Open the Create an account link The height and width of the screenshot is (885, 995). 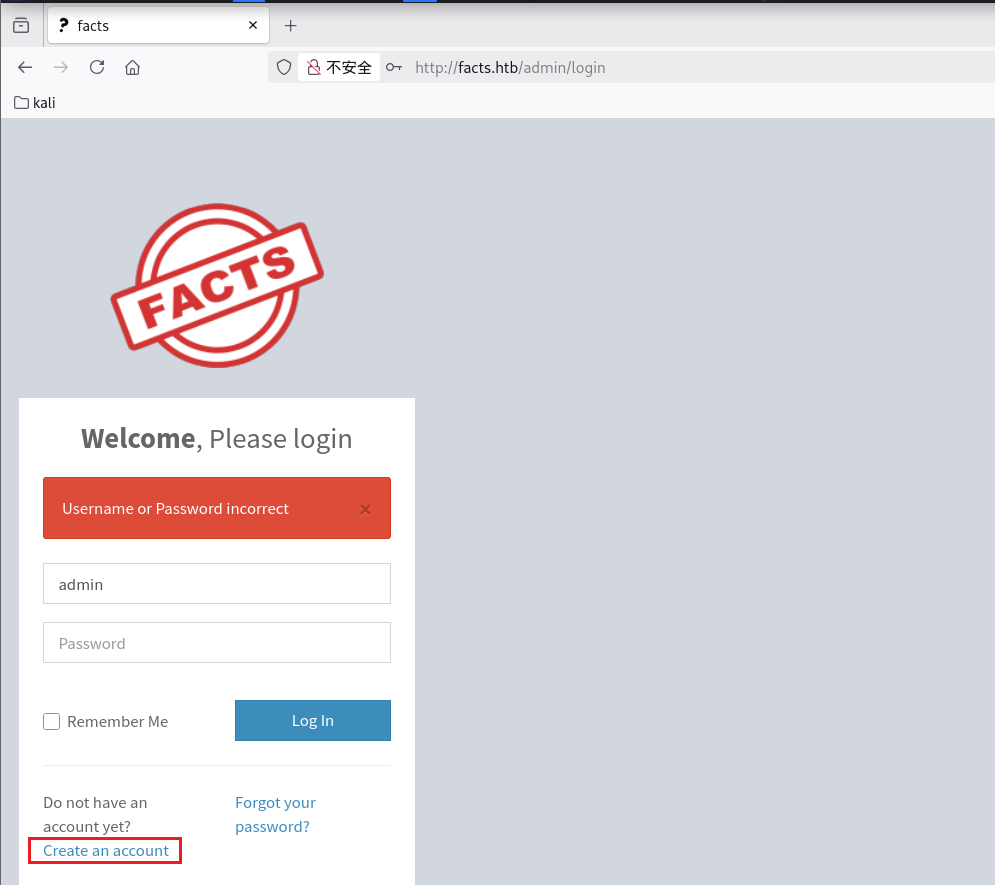pyautogui.click(x=106, y=851)
